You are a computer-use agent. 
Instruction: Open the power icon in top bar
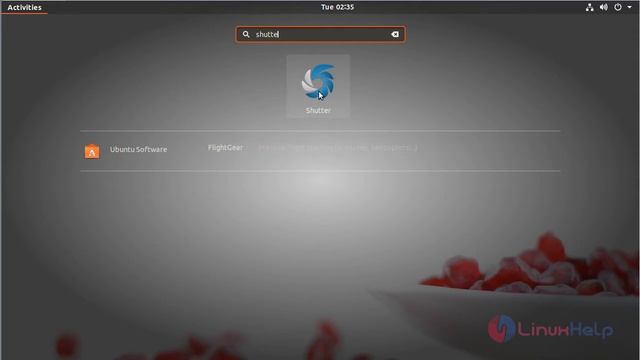(618, 7)
